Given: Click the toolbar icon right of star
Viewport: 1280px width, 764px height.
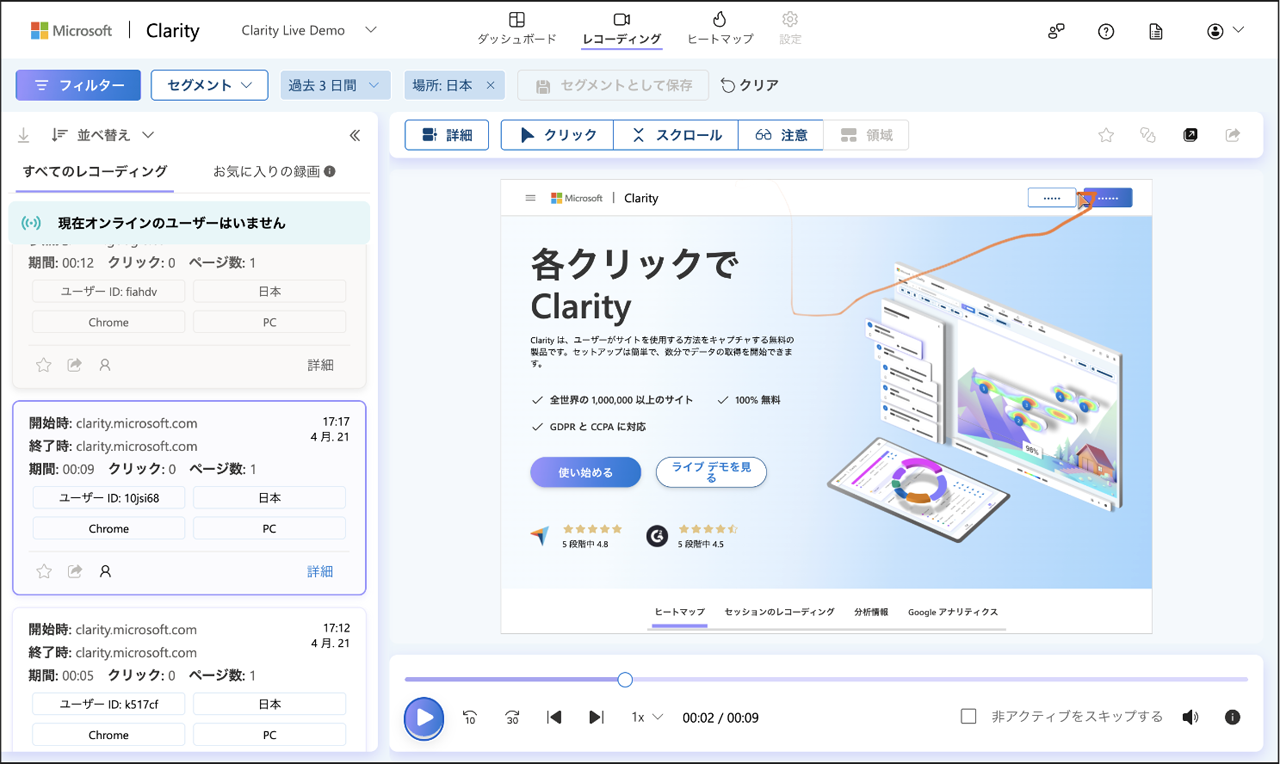Looking at the screenshot, I should coord(1148,135).
